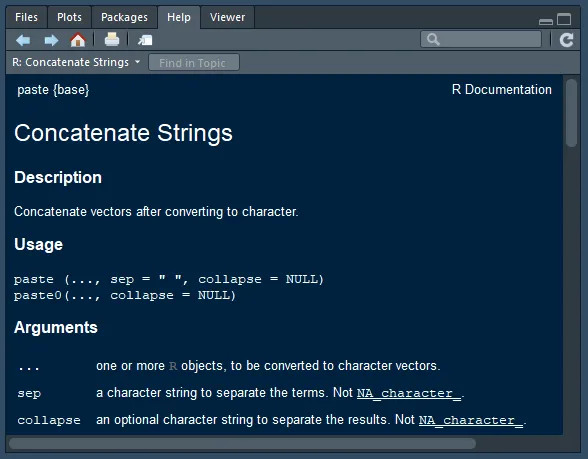Open the Help home page icon
The image size is (588, 459).
(x=78, y=40)
